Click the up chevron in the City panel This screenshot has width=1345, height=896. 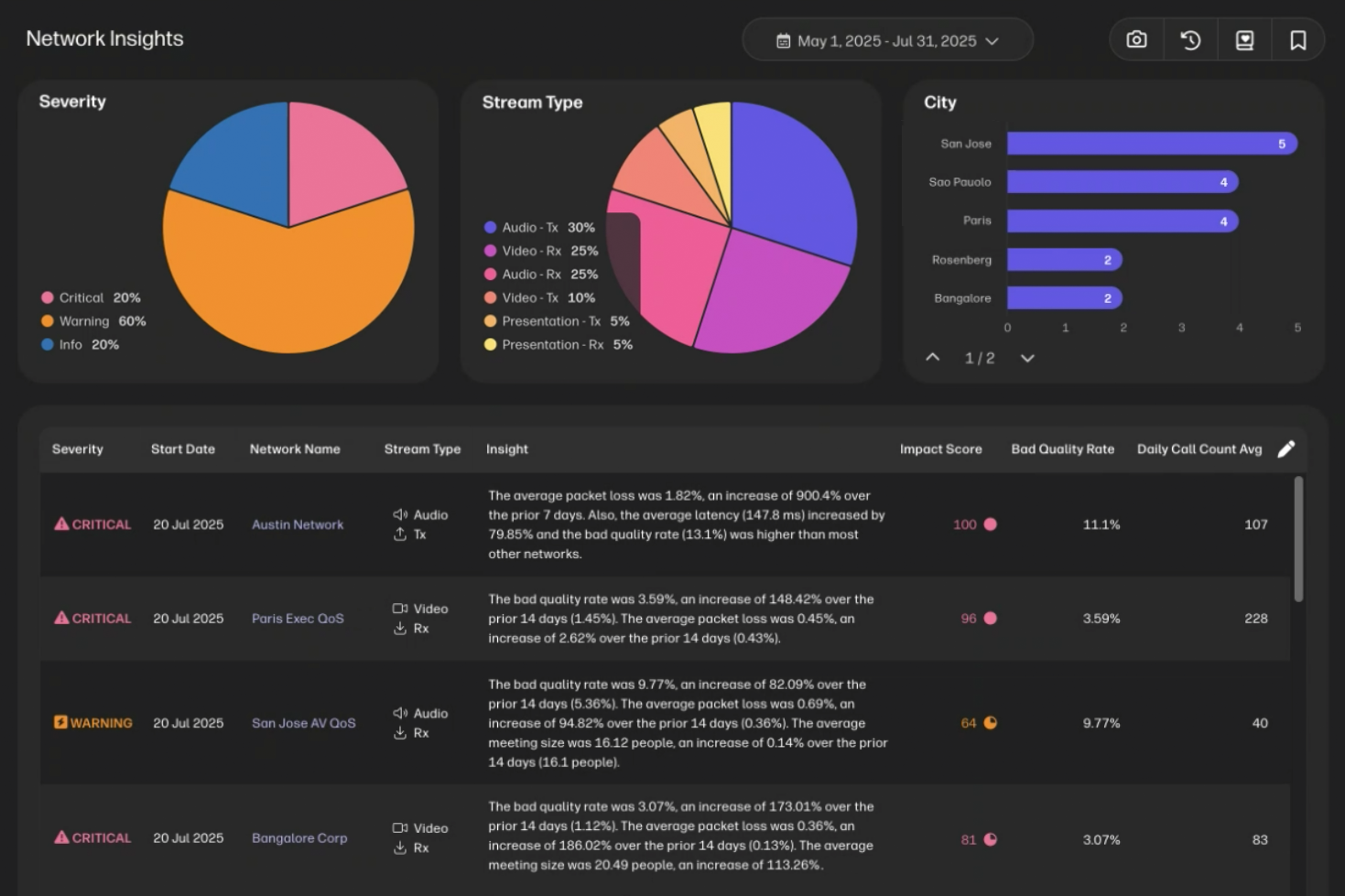[932, 358]
